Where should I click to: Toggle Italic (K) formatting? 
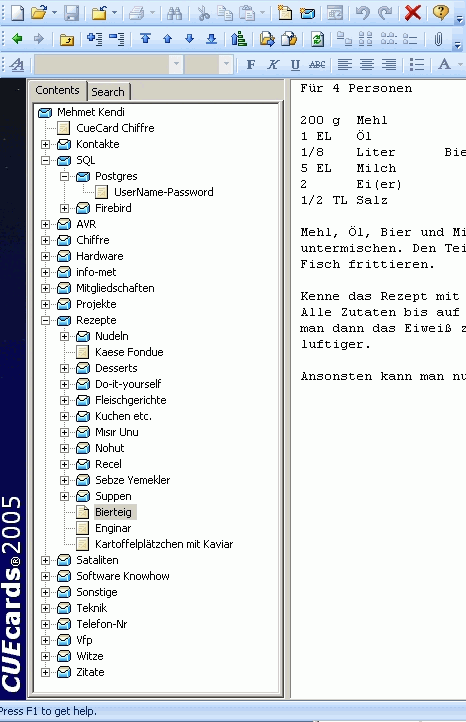pyautogui.click(x=273, y=64)
